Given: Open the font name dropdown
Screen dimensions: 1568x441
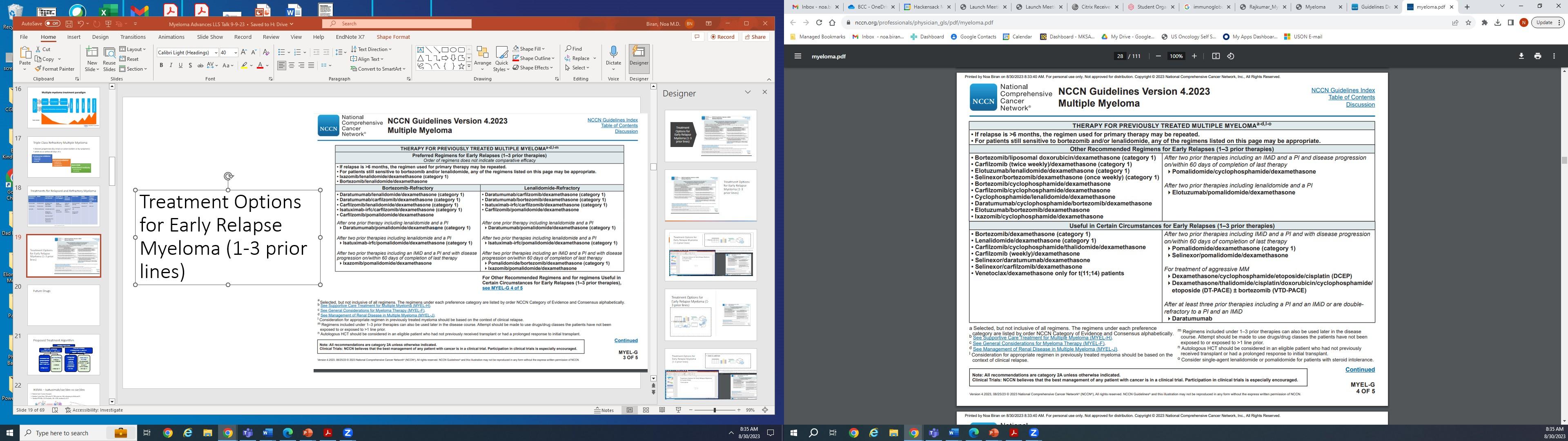Looking at the screenshot, I should point(216,52).
